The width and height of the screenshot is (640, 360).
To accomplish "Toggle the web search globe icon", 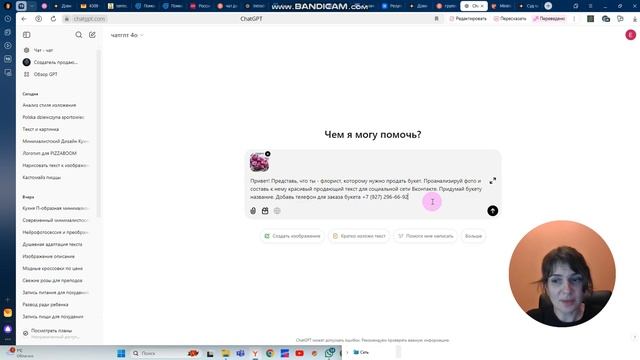I will [277, 211].
